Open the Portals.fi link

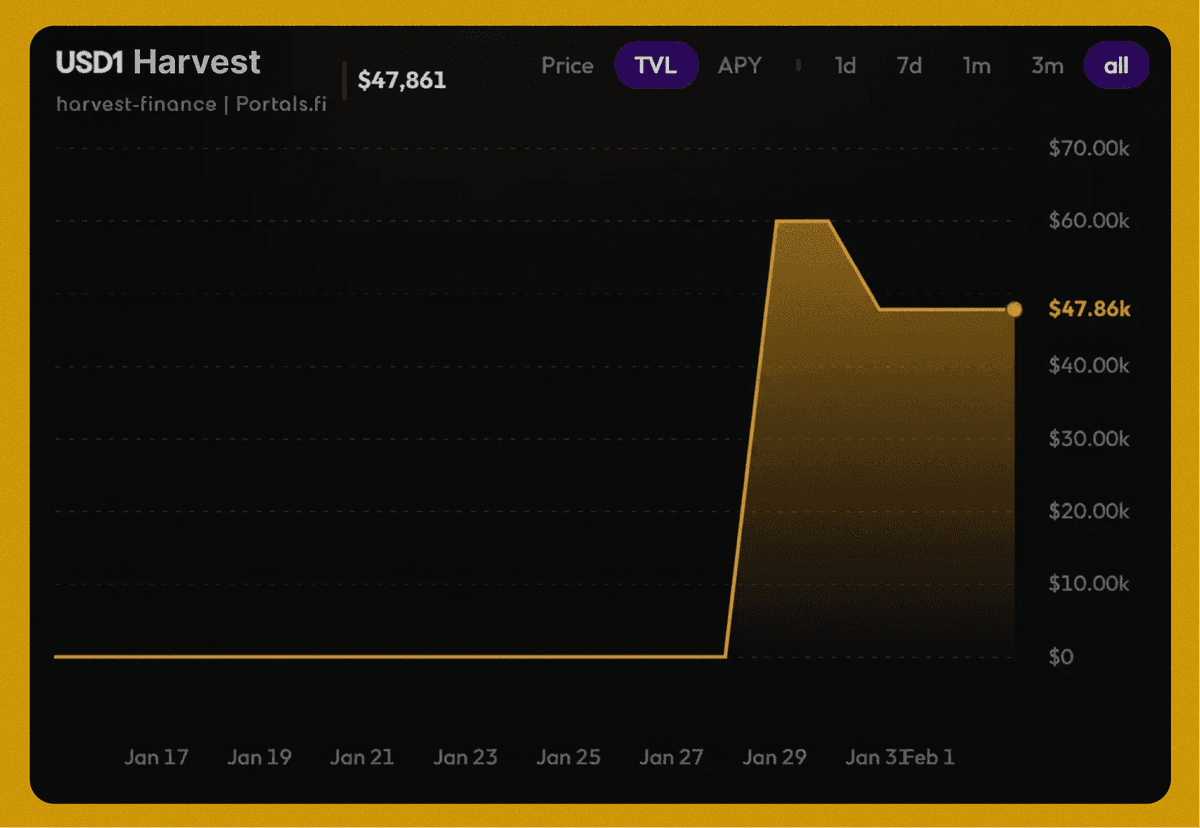(x=281, y=104)
